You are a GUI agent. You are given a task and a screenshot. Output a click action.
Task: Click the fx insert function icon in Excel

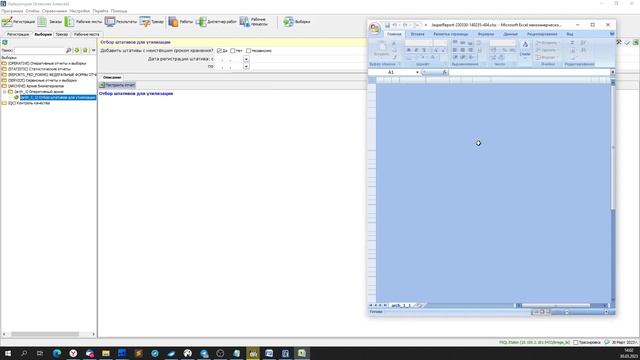click(444, 72)
